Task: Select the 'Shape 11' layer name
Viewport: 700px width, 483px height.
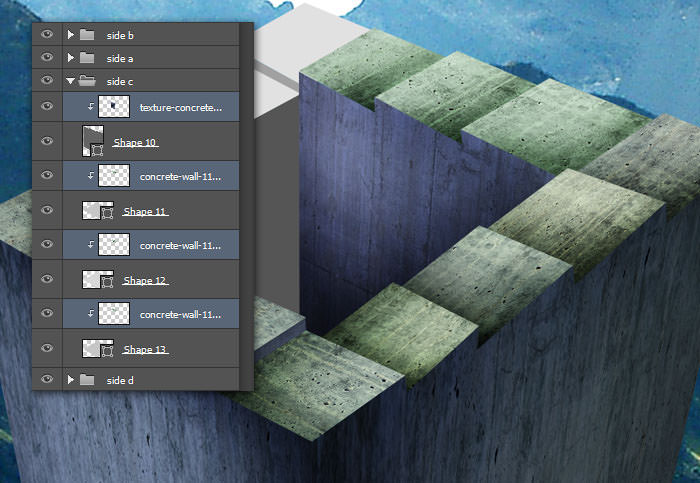Action: (145, 211)
